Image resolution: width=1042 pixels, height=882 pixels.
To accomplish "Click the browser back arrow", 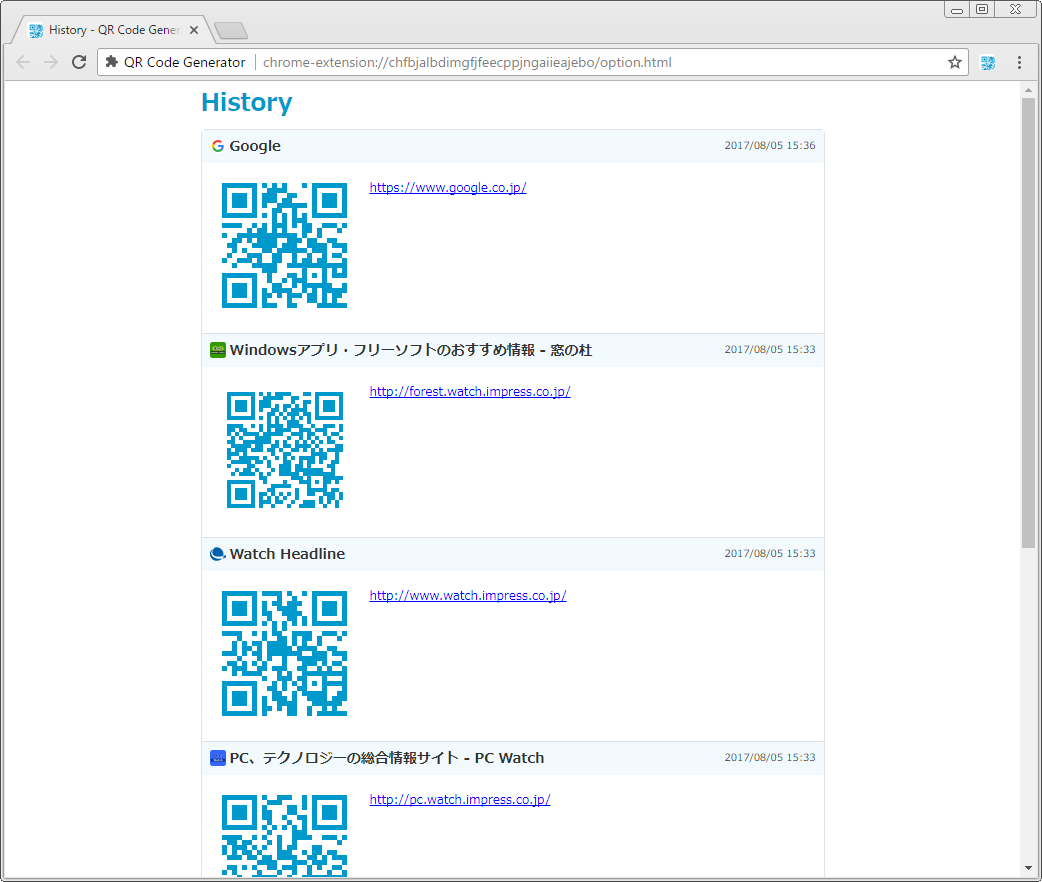I will 23,62.
